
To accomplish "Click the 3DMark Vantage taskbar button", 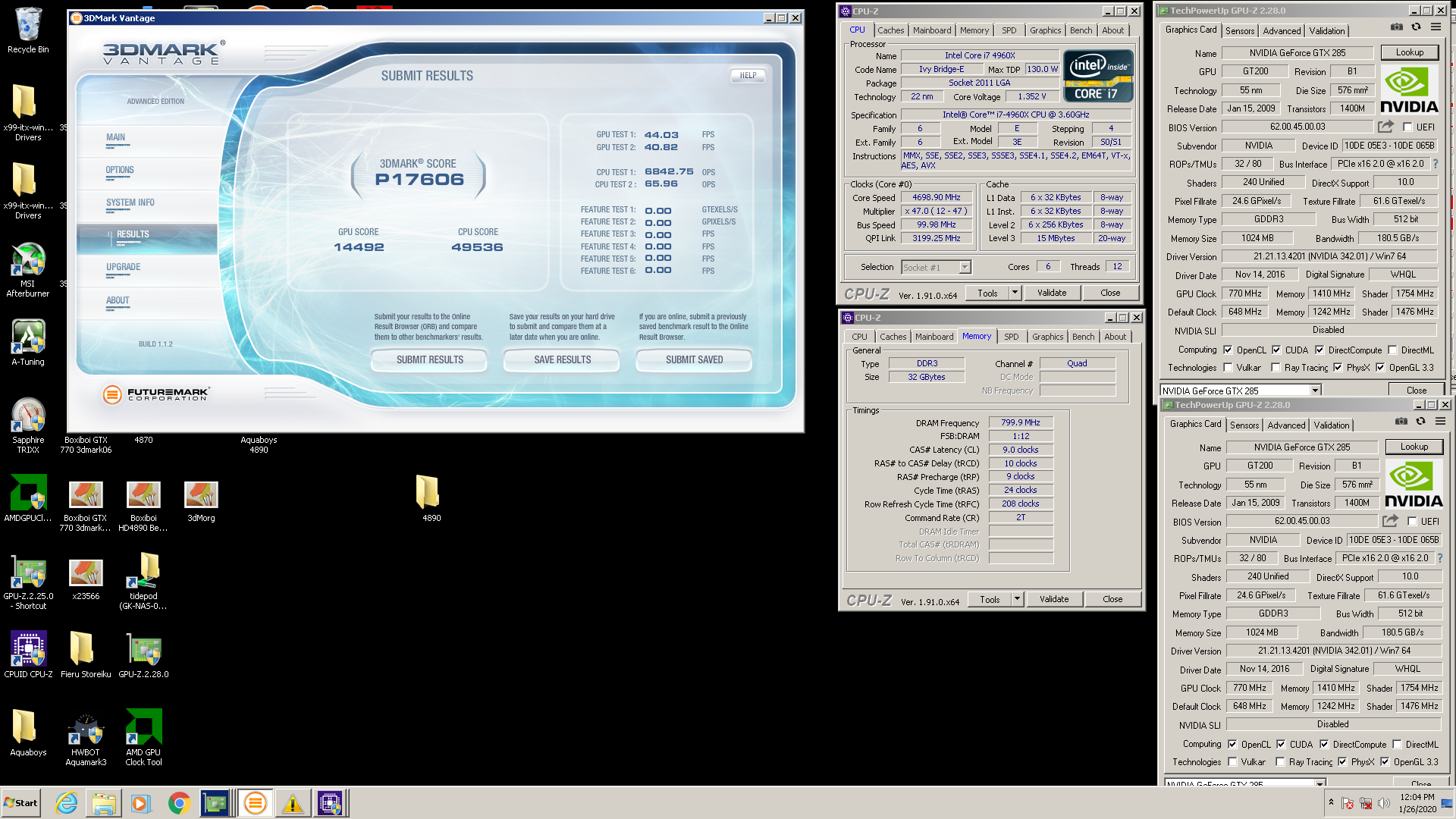I will pyautogui.click(x=256, y=803).
